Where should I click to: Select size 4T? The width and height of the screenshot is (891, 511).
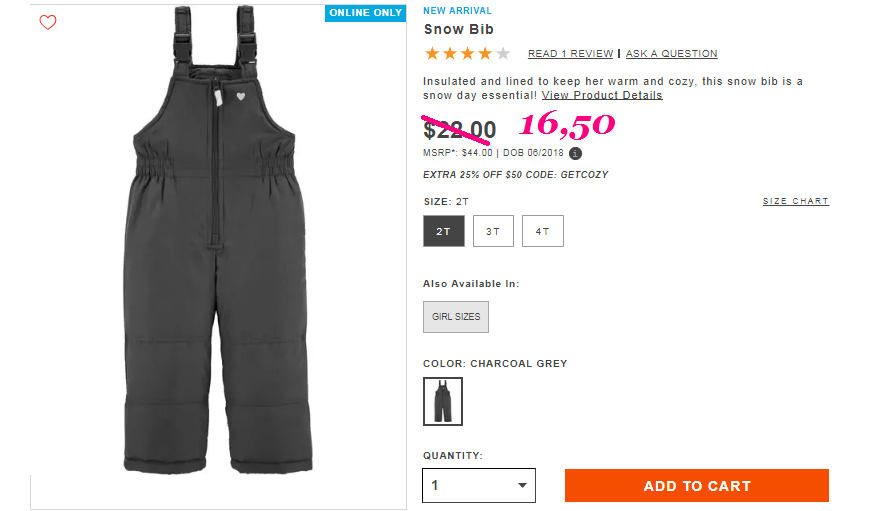tap(543, 231)
